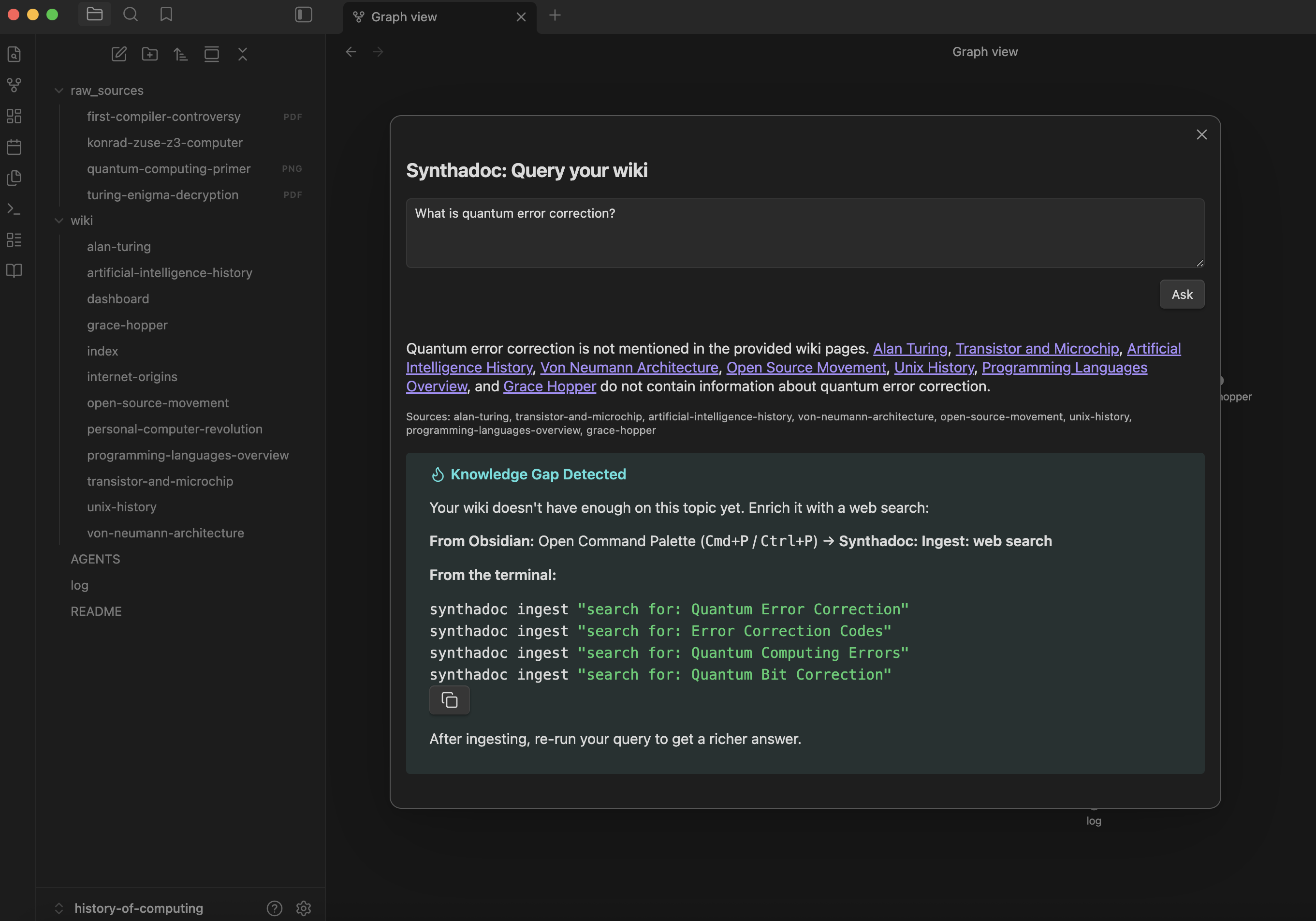Select the Graph view tab
The height and width of the screenshot is (921, 1316).
(x=439, y=17)
